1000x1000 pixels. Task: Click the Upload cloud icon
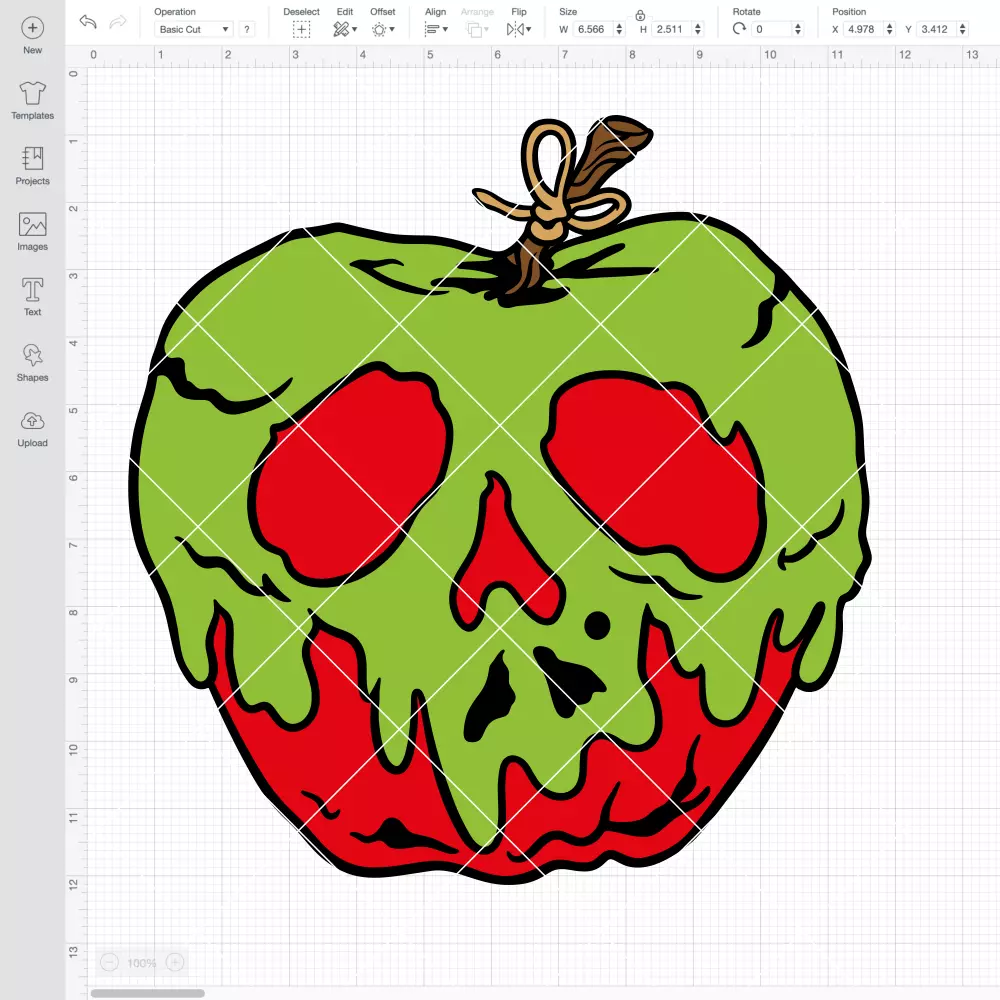tap(33, 421)
